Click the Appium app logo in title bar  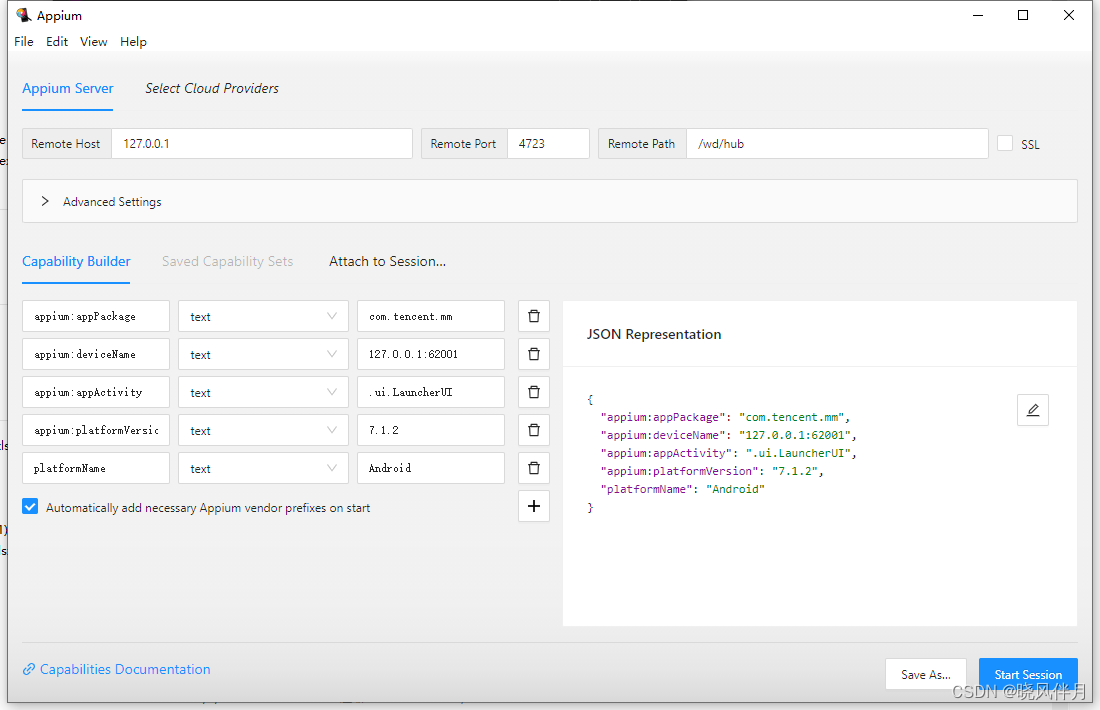pyautogui.click(x=23, y=15)
